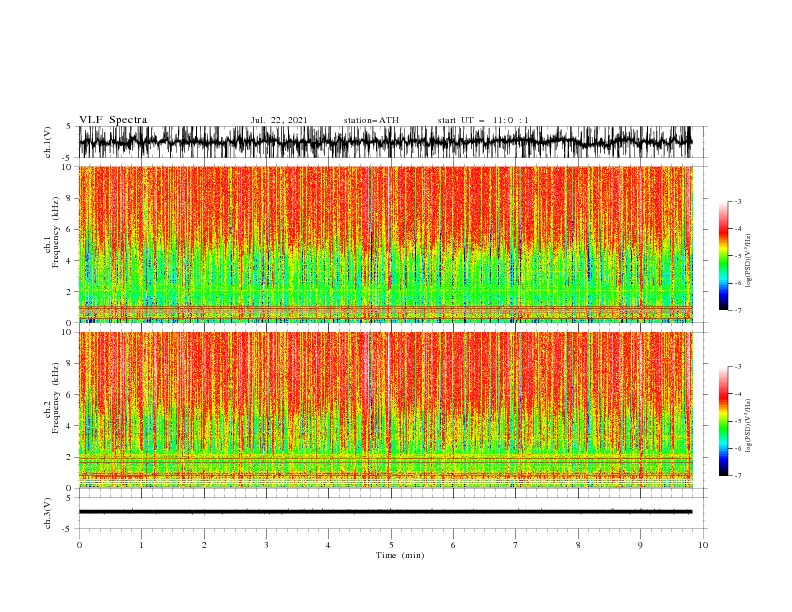
Task: Click the upper colorbar log(PSD) label
Action: 749,261
